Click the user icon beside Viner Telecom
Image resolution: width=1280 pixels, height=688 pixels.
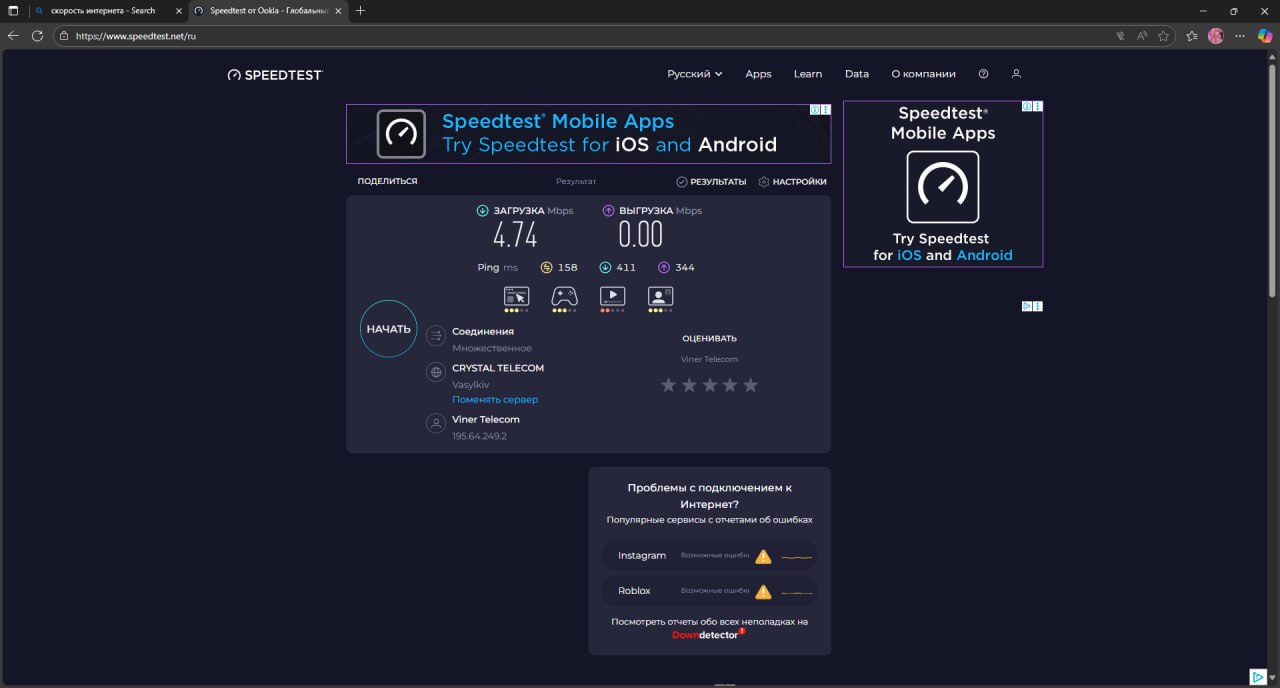pyautogui.click(x=436, y=424)
